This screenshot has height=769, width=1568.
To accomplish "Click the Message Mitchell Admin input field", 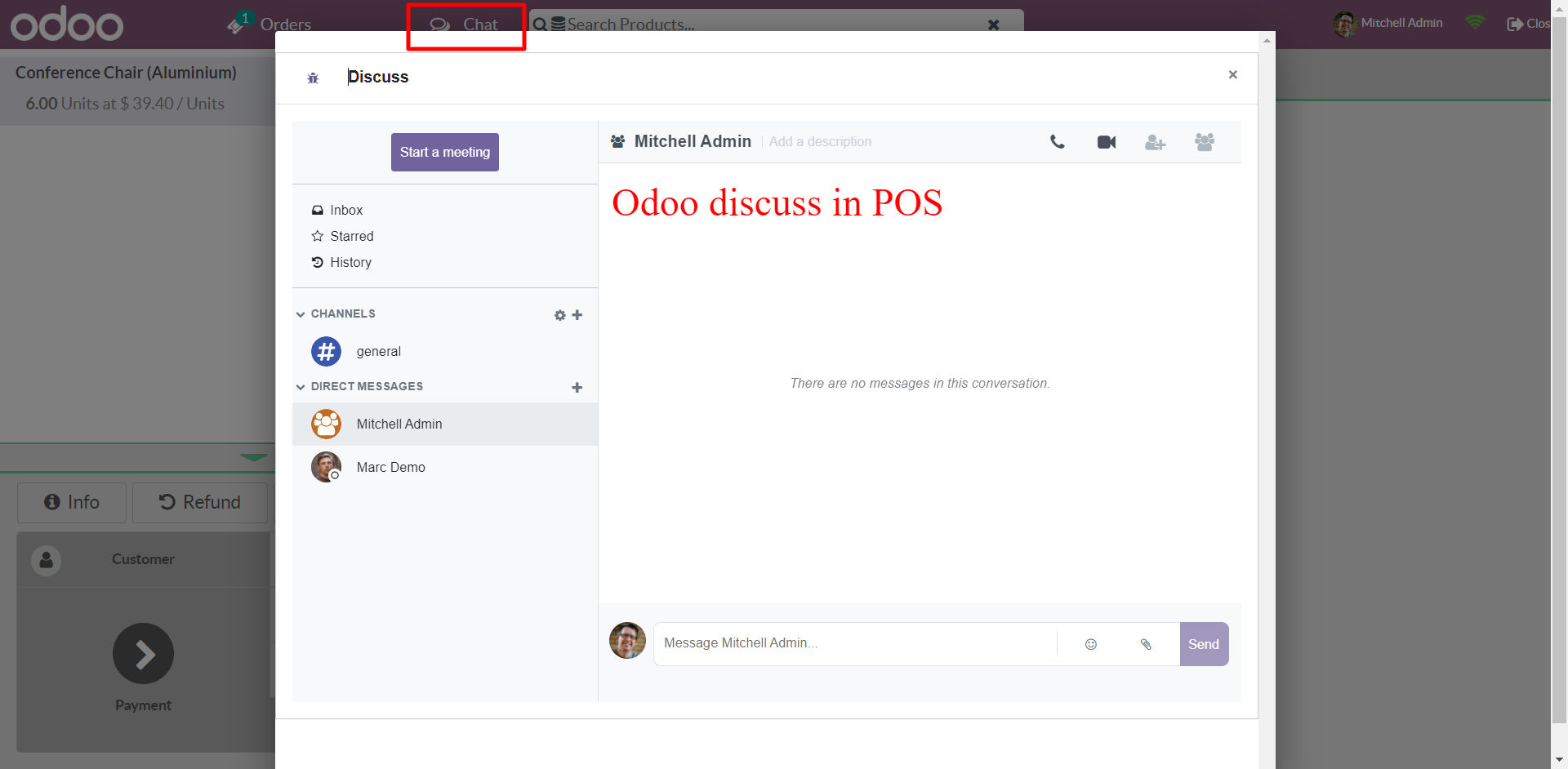I will point(855,643).
